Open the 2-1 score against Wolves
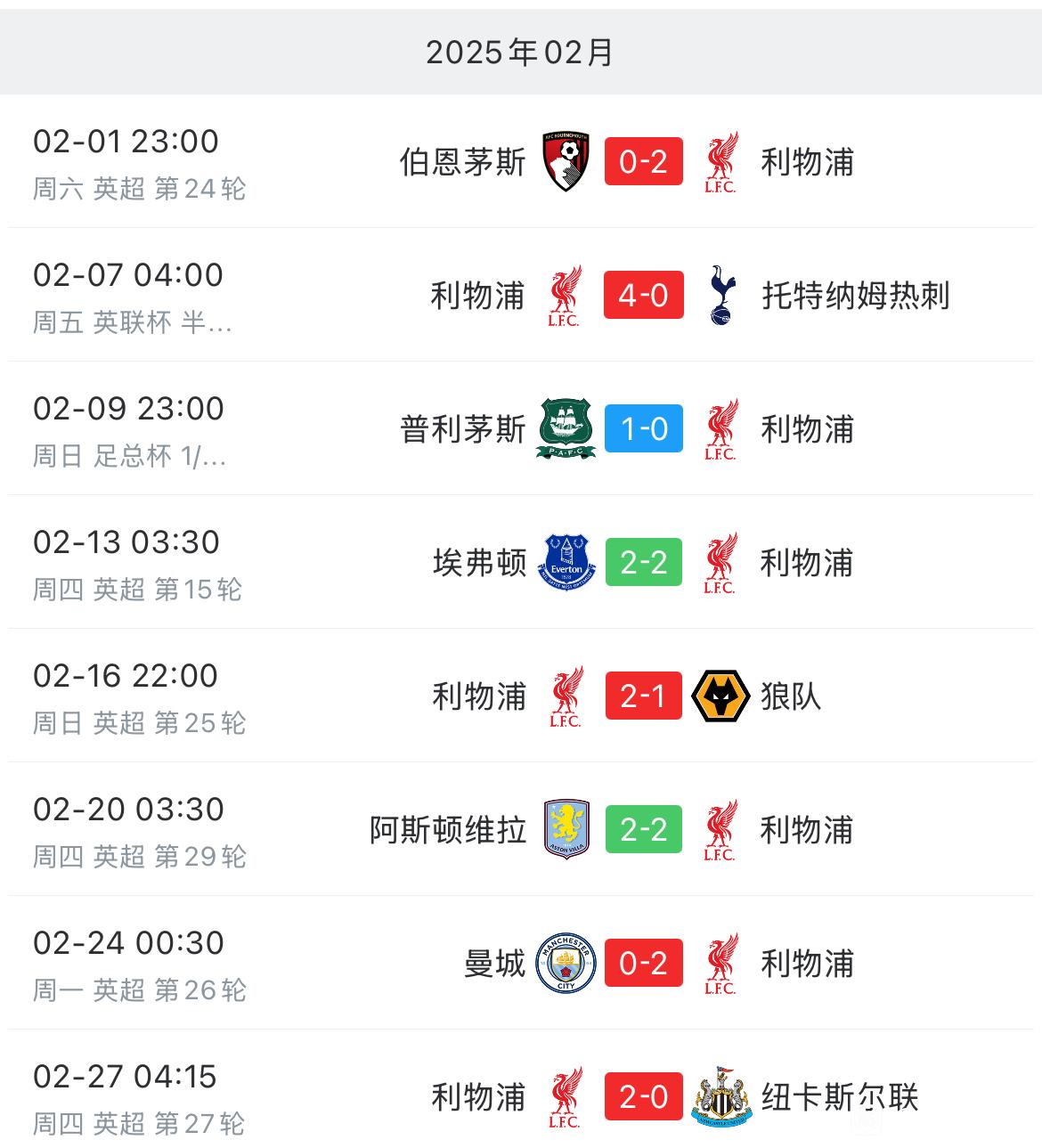The image size is (1042, 1148). coord(644,696)
